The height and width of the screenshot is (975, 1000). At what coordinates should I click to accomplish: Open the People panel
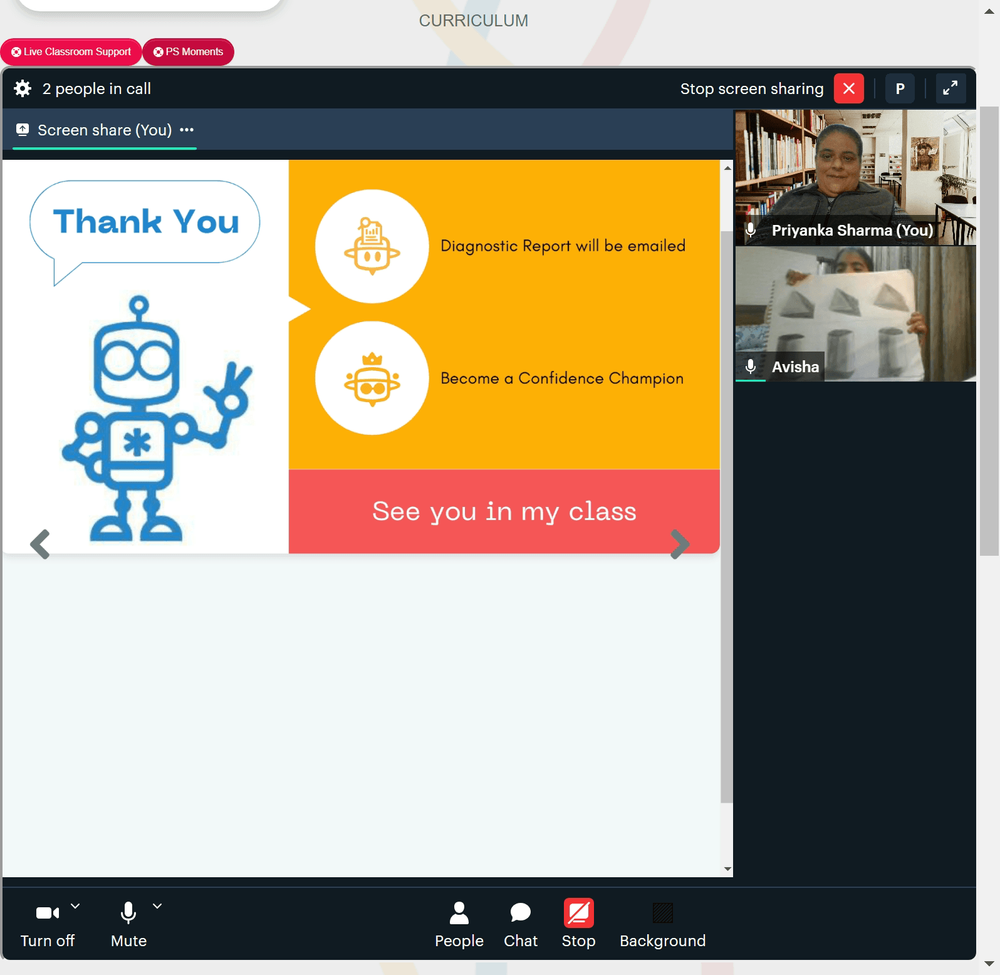click(459, 925)
